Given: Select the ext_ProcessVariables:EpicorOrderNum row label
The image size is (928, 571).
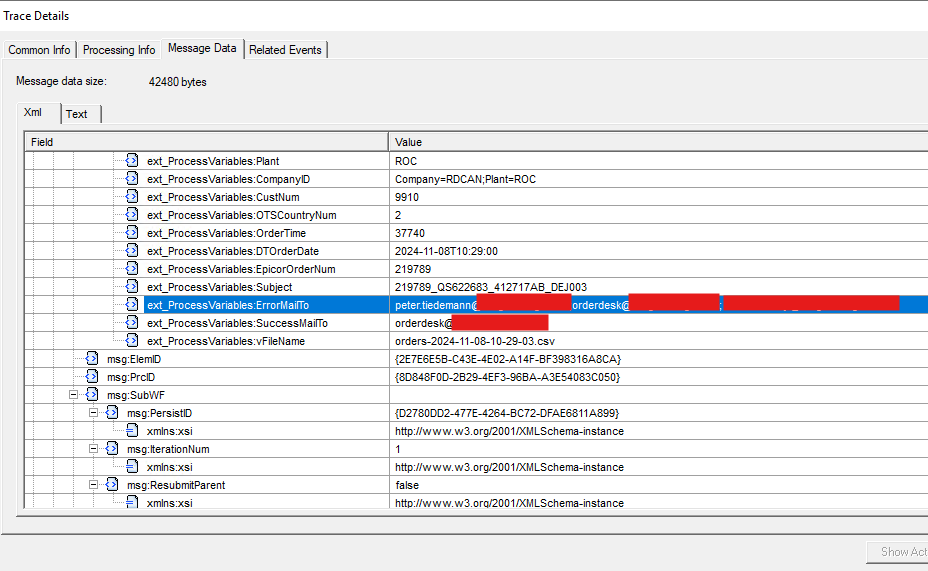Looking at the screenshot, I should (x=241, y=269).
